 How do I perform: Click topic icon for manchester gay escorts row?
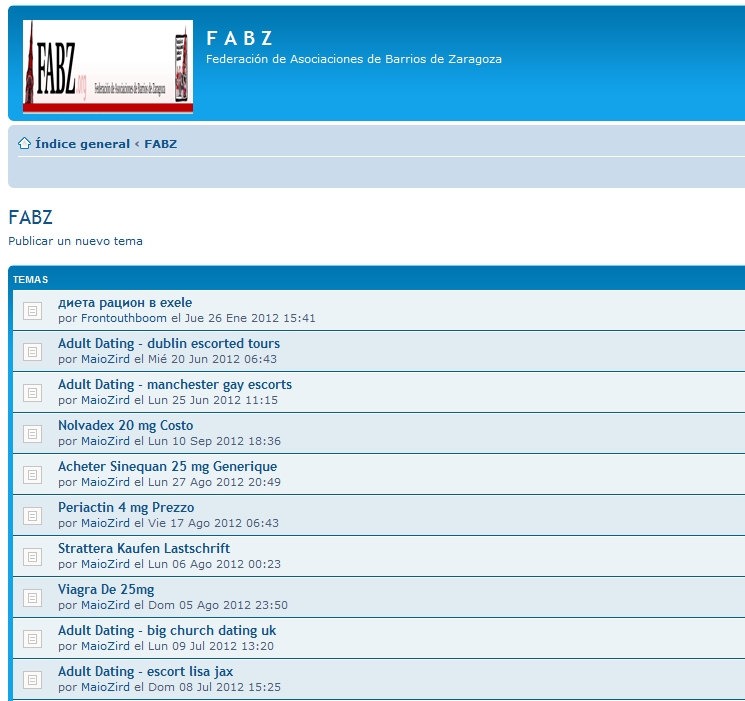click(x=32, y=393)
